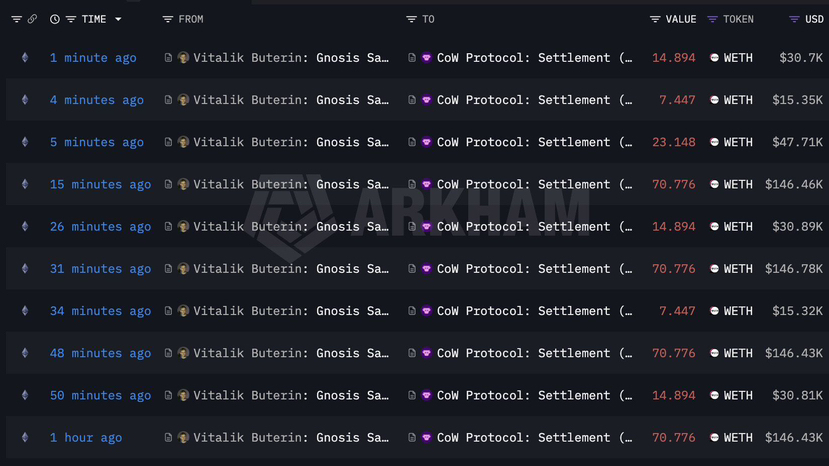Open the '1 hour ago' transaction link
This screenshot has width=829, height=466.
(86, 437)
